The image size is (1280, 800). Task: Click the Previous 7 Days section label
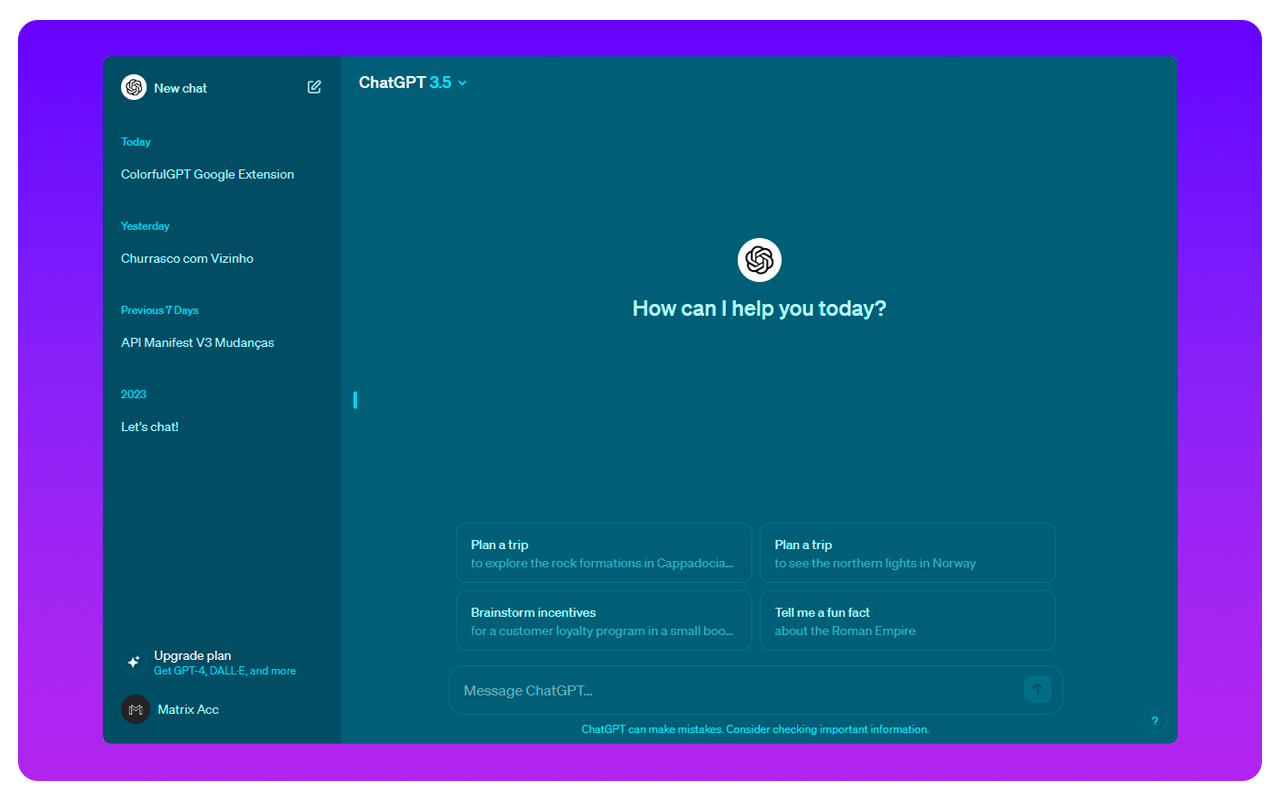[160, 310]
